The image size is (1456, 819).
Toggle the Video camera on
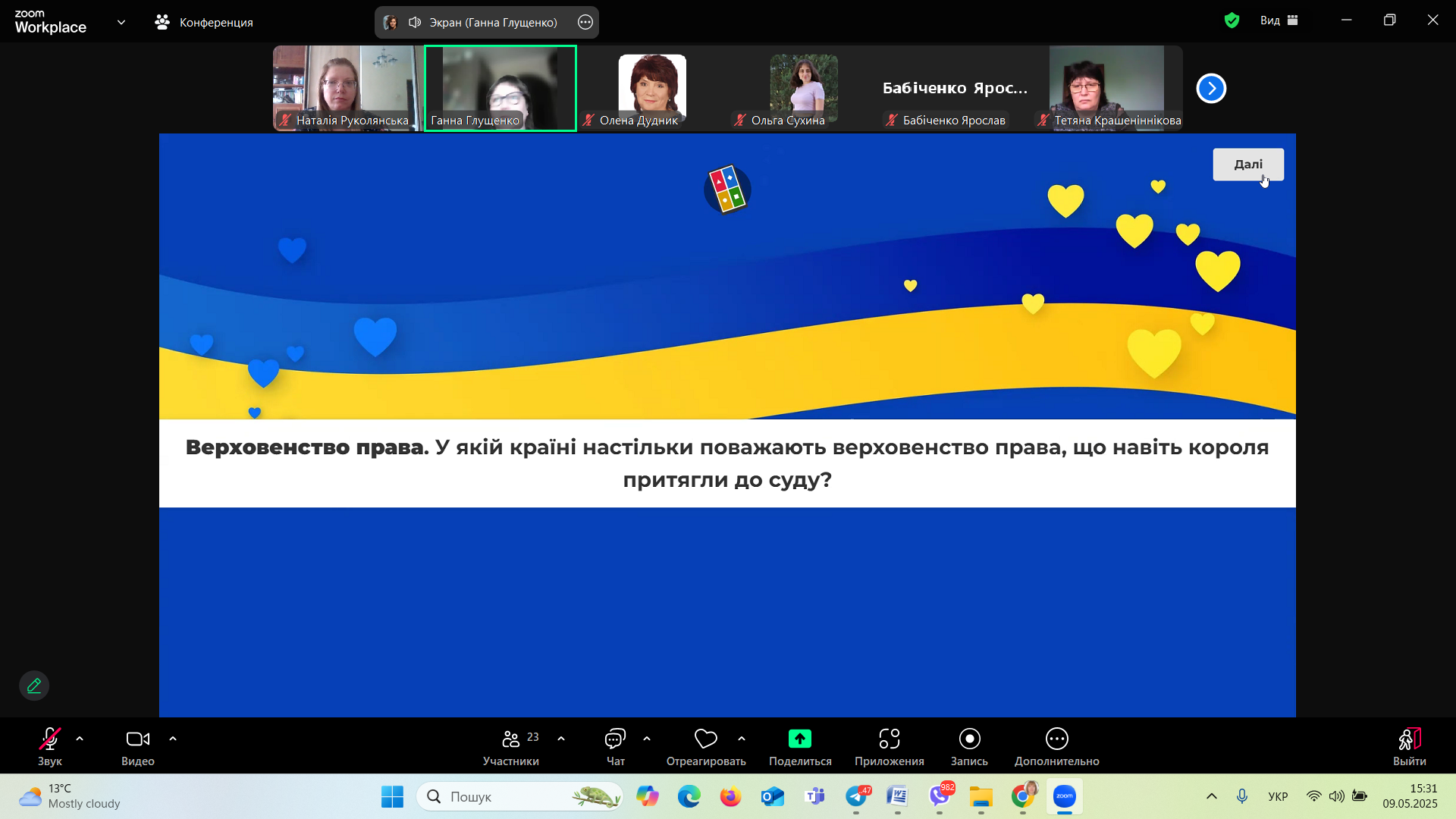(x=137, y=739)
